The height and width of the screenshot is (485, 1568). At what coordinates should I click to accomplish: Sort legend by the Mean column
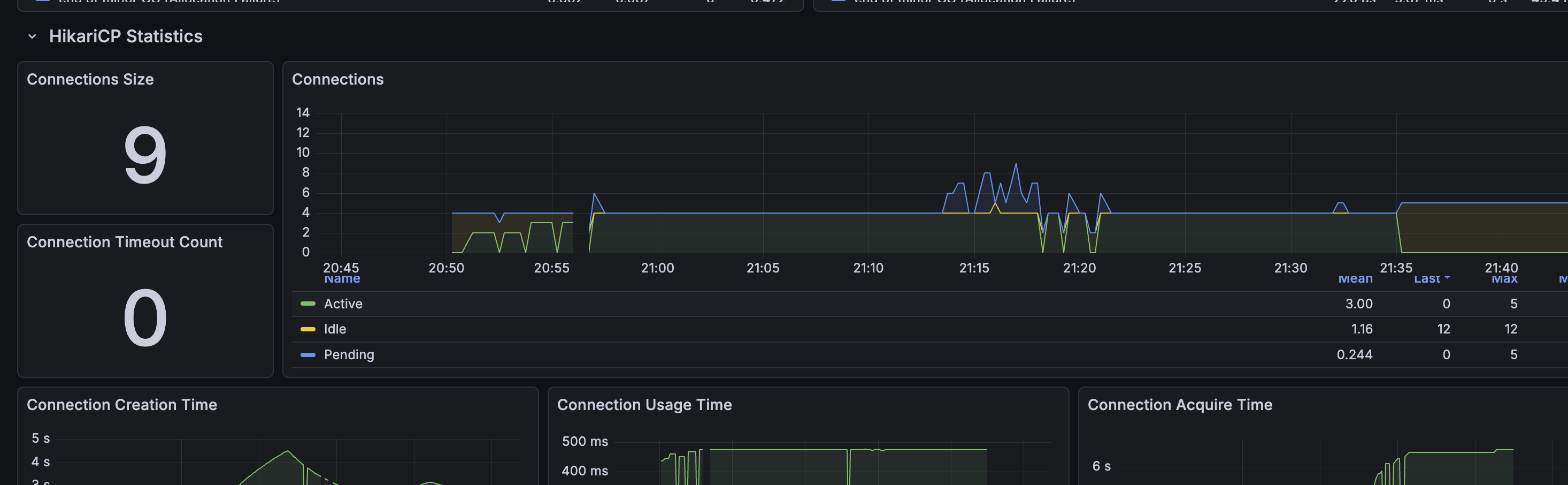click(1355, 279)
